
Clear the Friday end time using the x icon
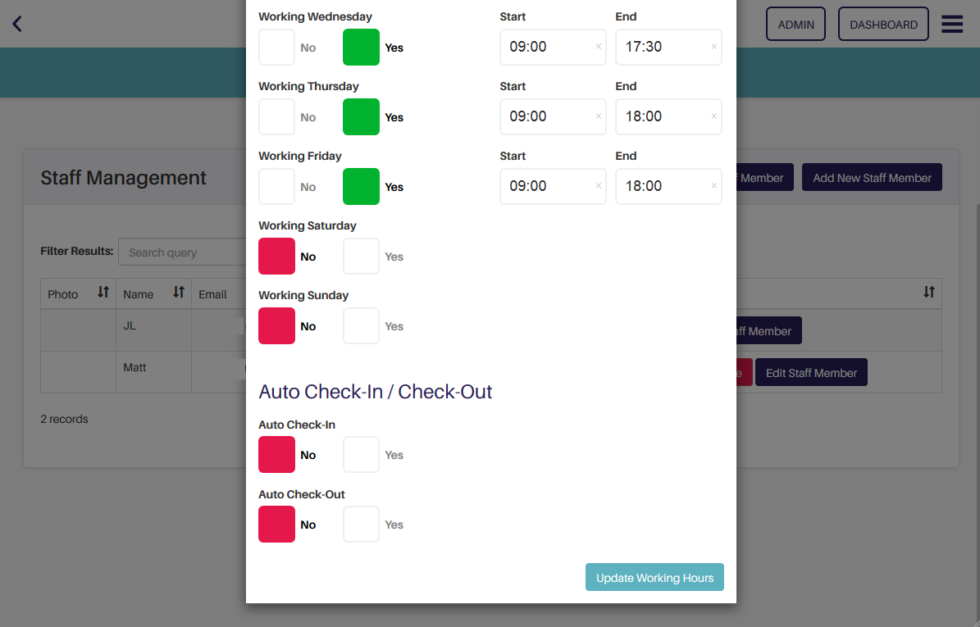(x=713, y=187)
